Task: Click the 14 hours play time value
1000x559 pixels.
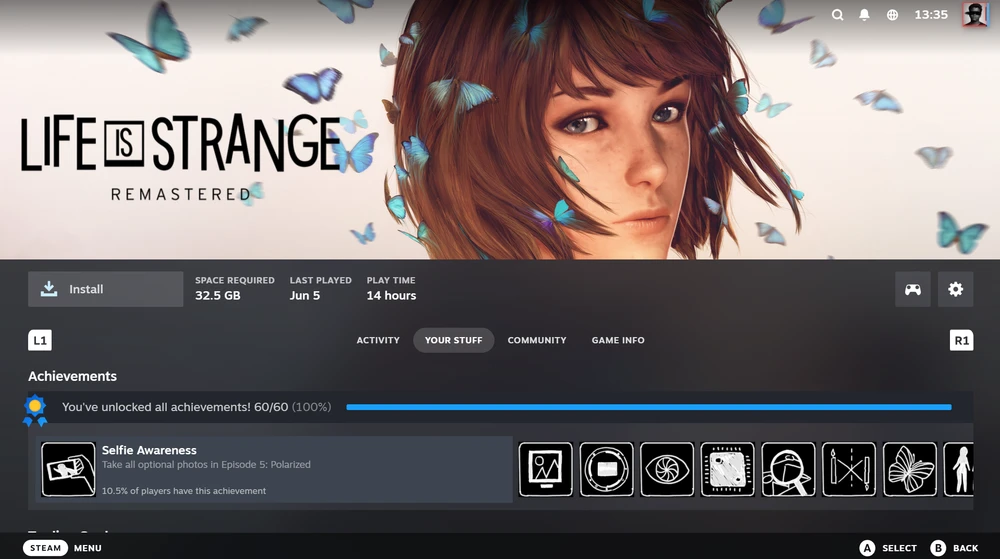Action: tap(391, 296)
